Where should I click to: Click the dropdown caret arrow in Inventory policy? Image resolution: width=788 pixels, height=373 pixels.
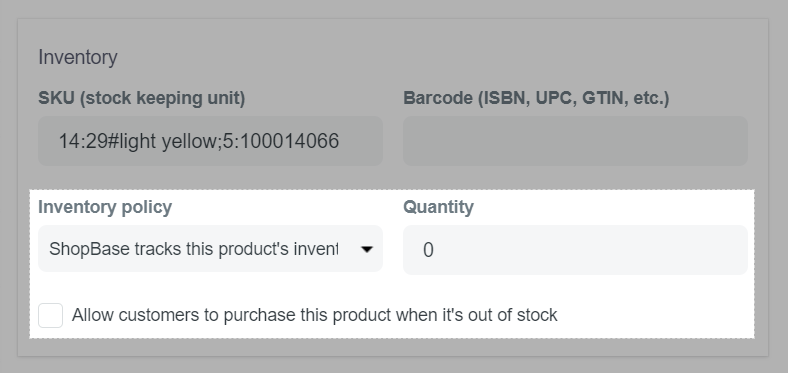click(x=367, y=249)
